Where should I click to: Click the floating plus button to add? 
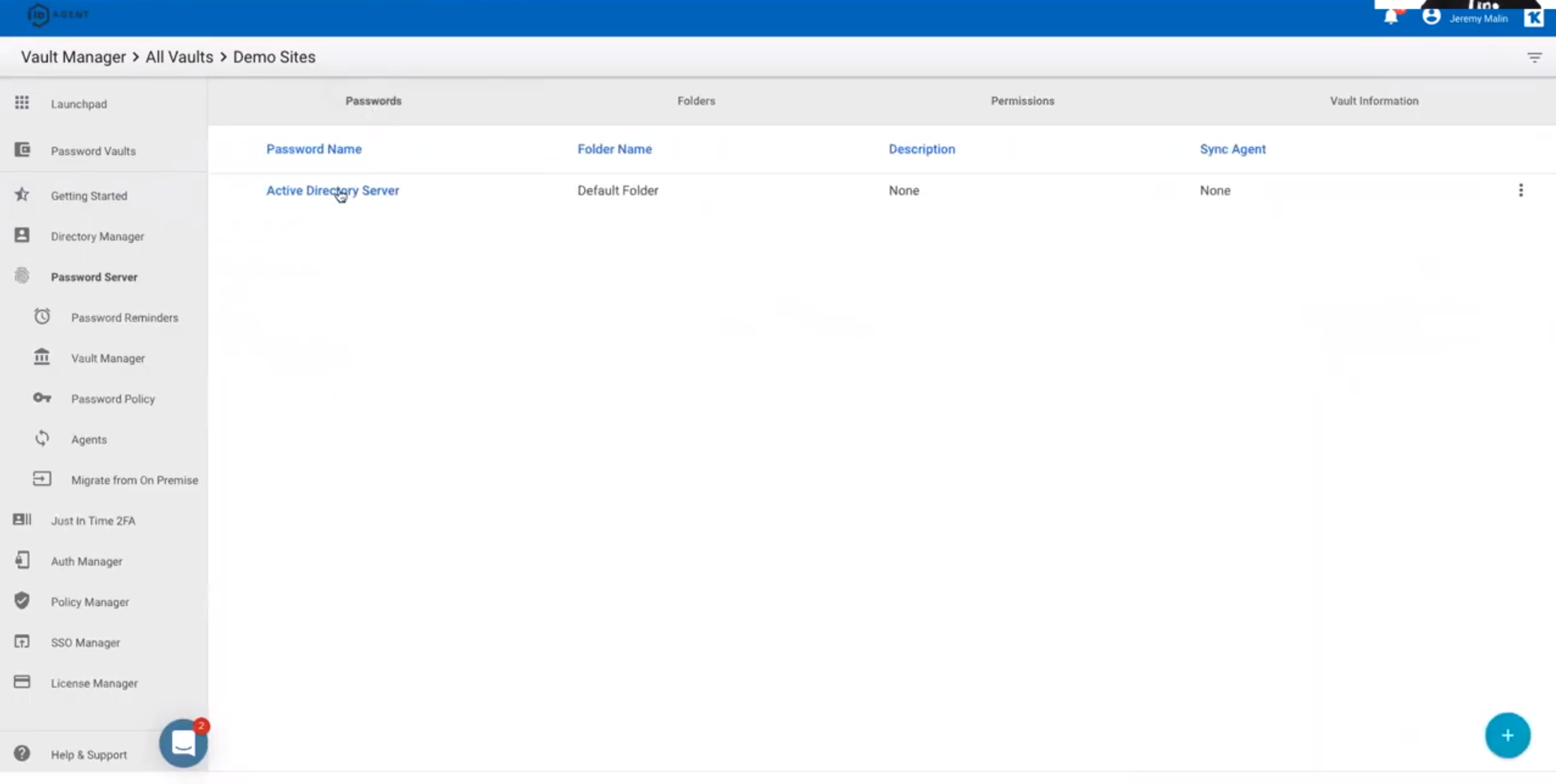click(x=1507, y=734)
